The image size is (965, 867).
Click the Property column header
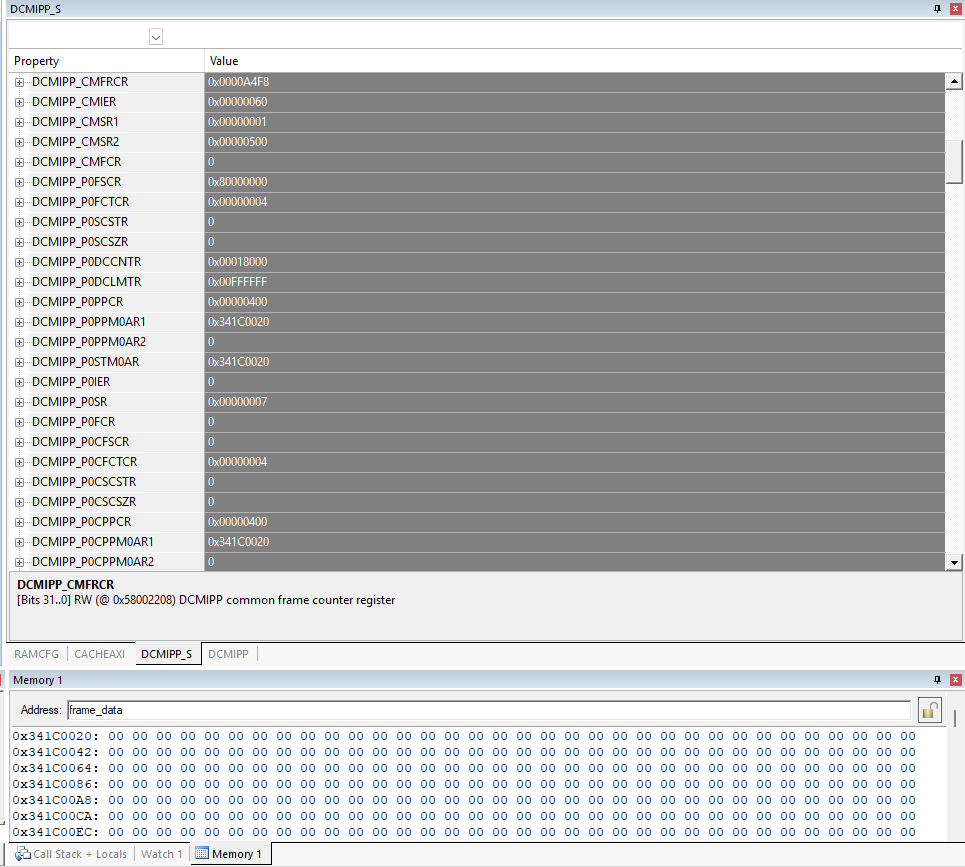tap(106, 61)
